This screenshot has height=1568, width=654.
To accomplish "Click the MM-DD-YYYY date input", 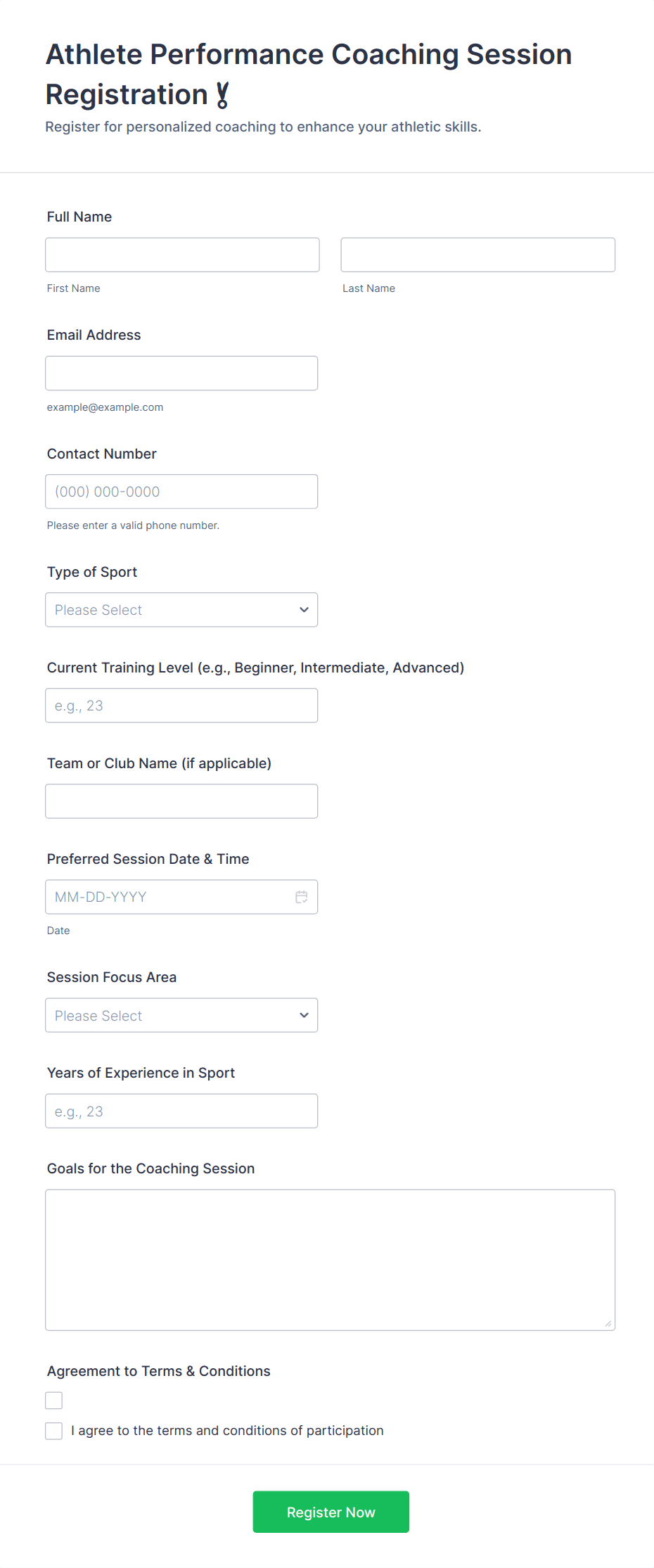I will (169, 897).
